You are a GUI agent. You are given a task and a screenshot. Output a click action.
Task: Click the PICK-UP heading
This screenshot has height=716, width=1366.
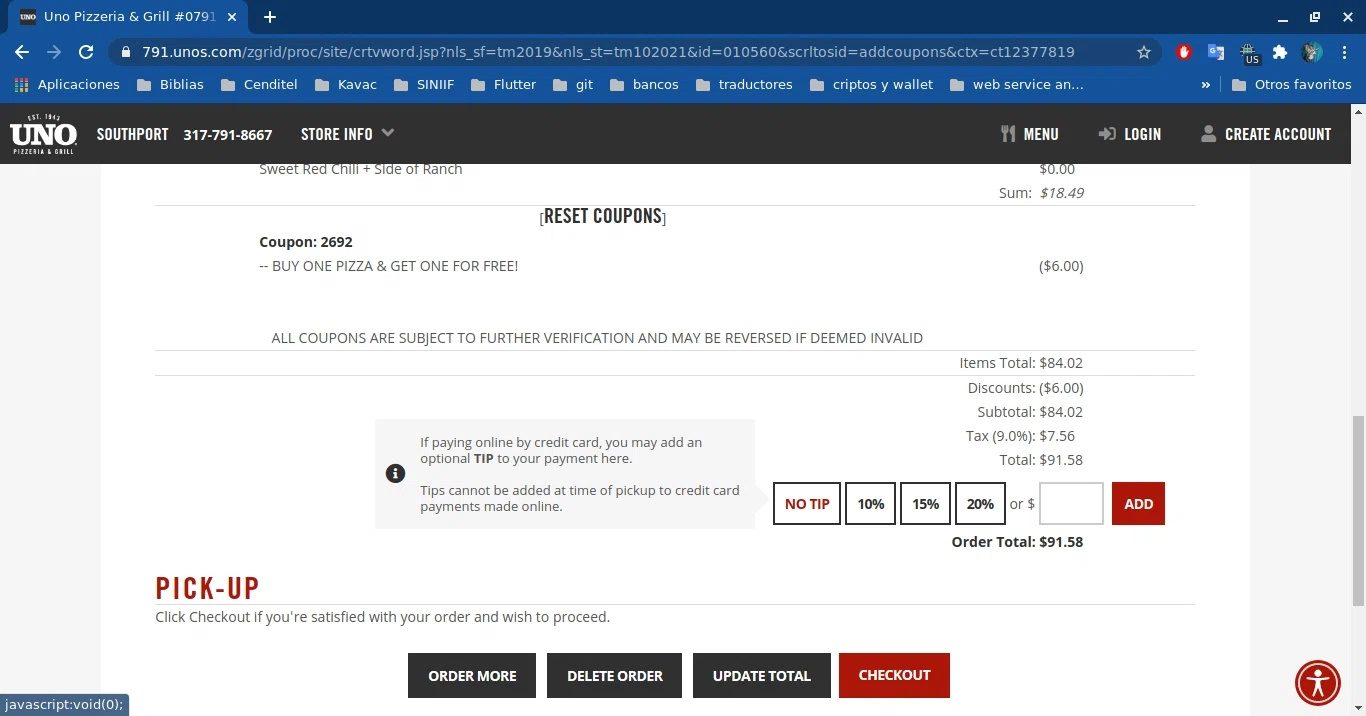207,587
